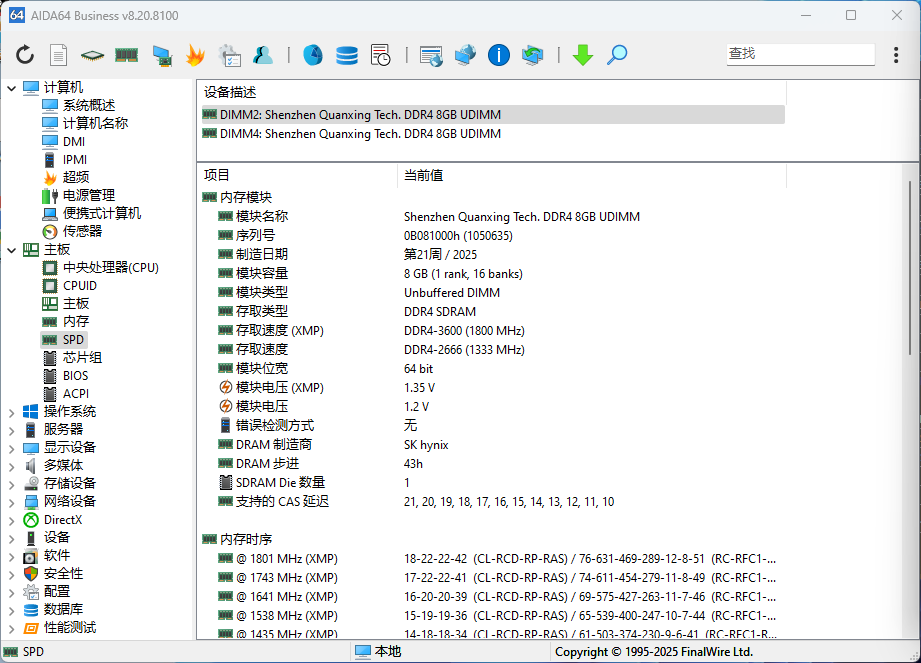Open the flame stability test icon
The width and height of the screenshot is (921, 663).
pos(195,55)
